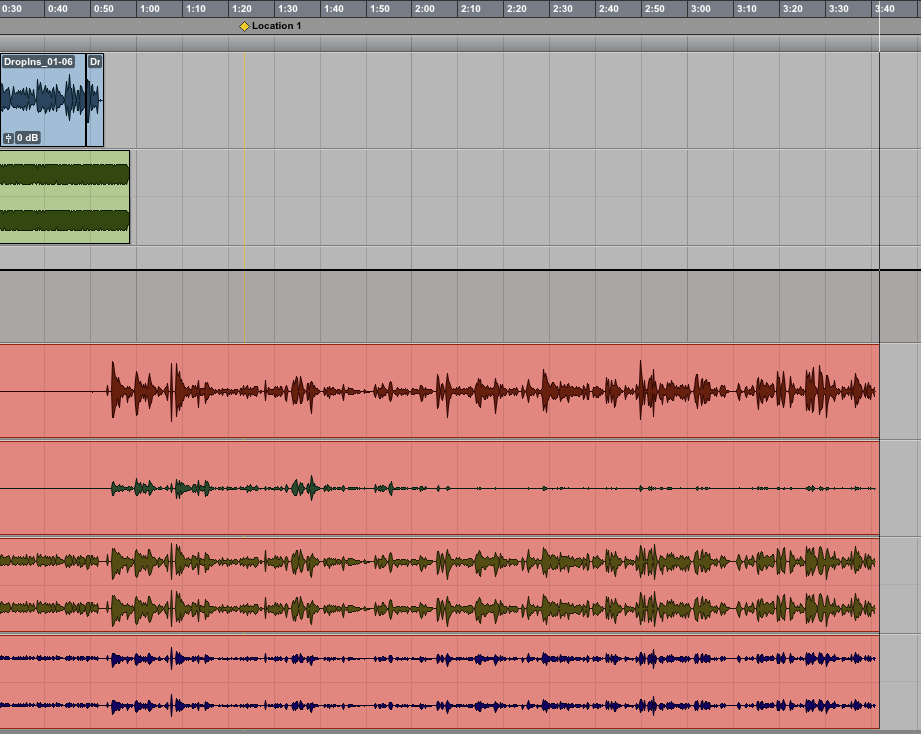Click the 3:00 mark on the ruler
The image size is (921, 734).
700,9
